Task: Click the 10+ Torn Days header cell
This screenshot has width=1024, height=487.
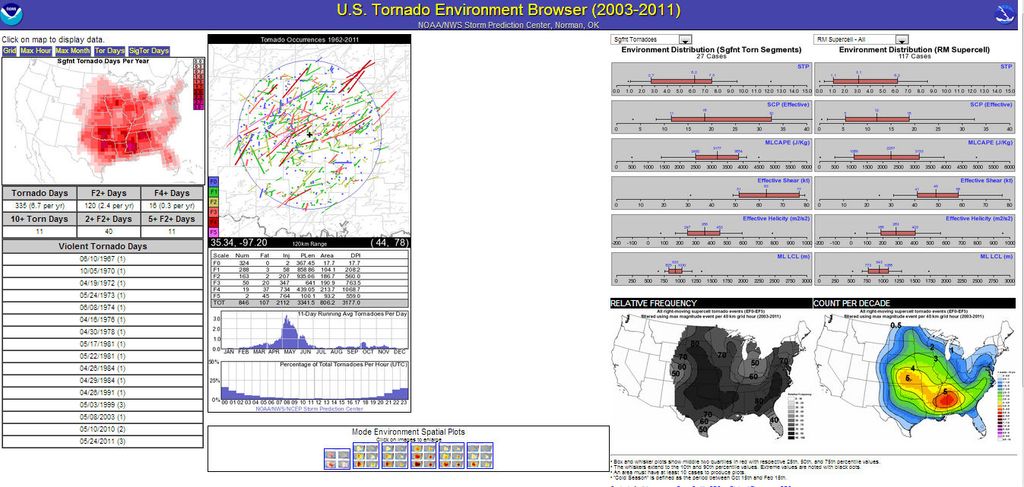Action: coord(39,219)
